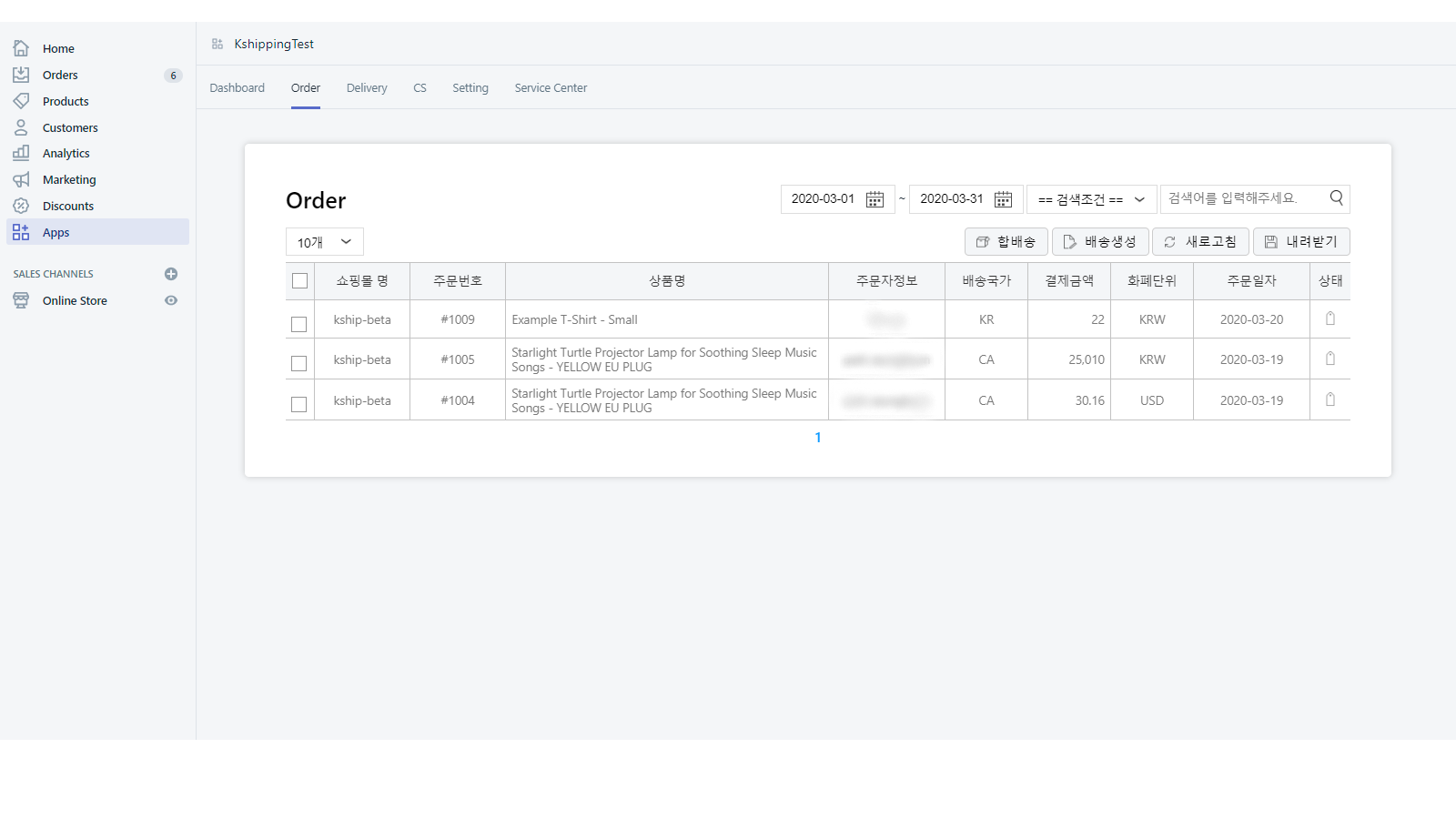Open Analytics in the sidebar

pos(66,153)
